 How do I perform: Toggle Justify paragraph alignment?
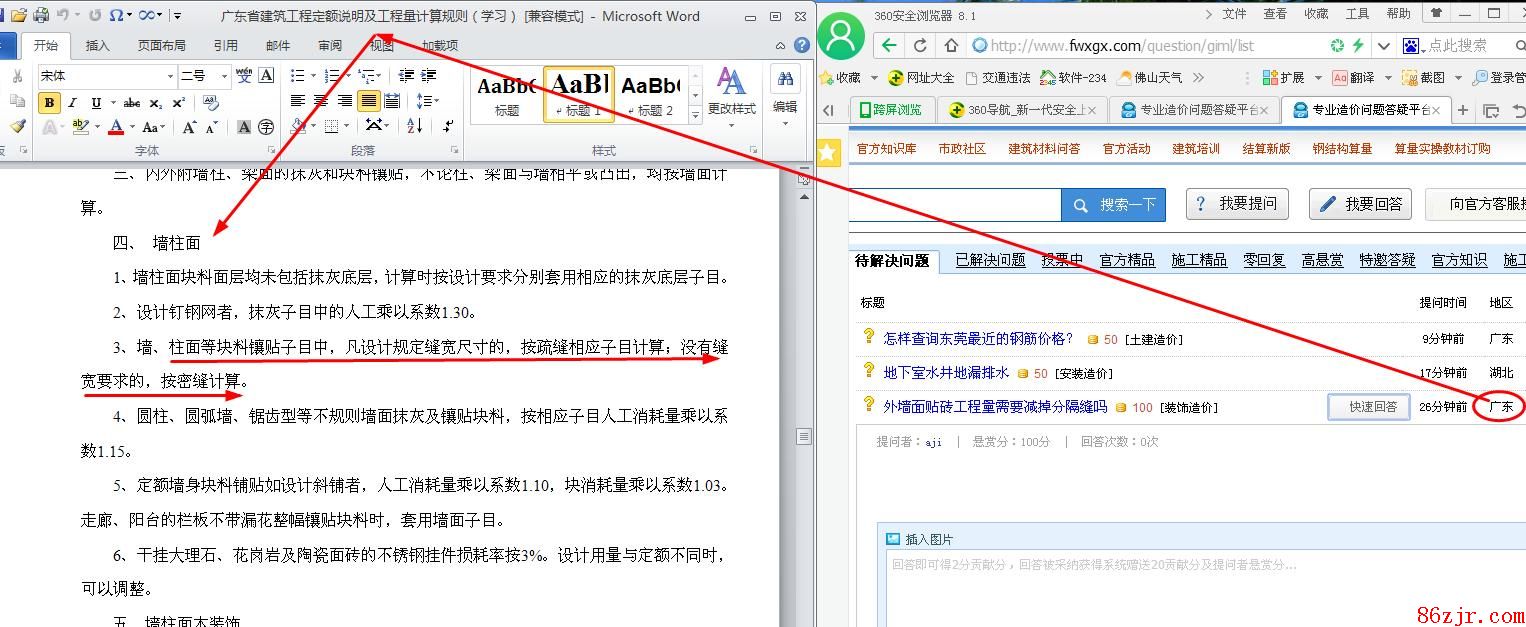point(369,101)
